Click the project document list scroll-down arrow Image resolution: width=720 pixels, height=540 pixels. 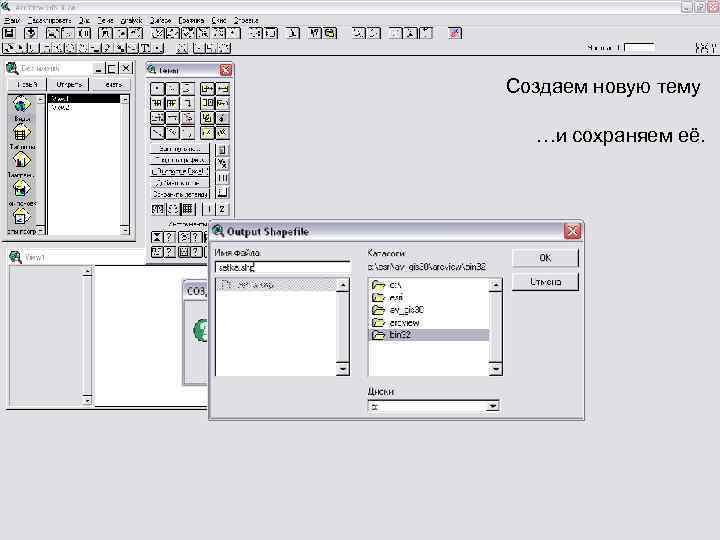click(124, 230)
